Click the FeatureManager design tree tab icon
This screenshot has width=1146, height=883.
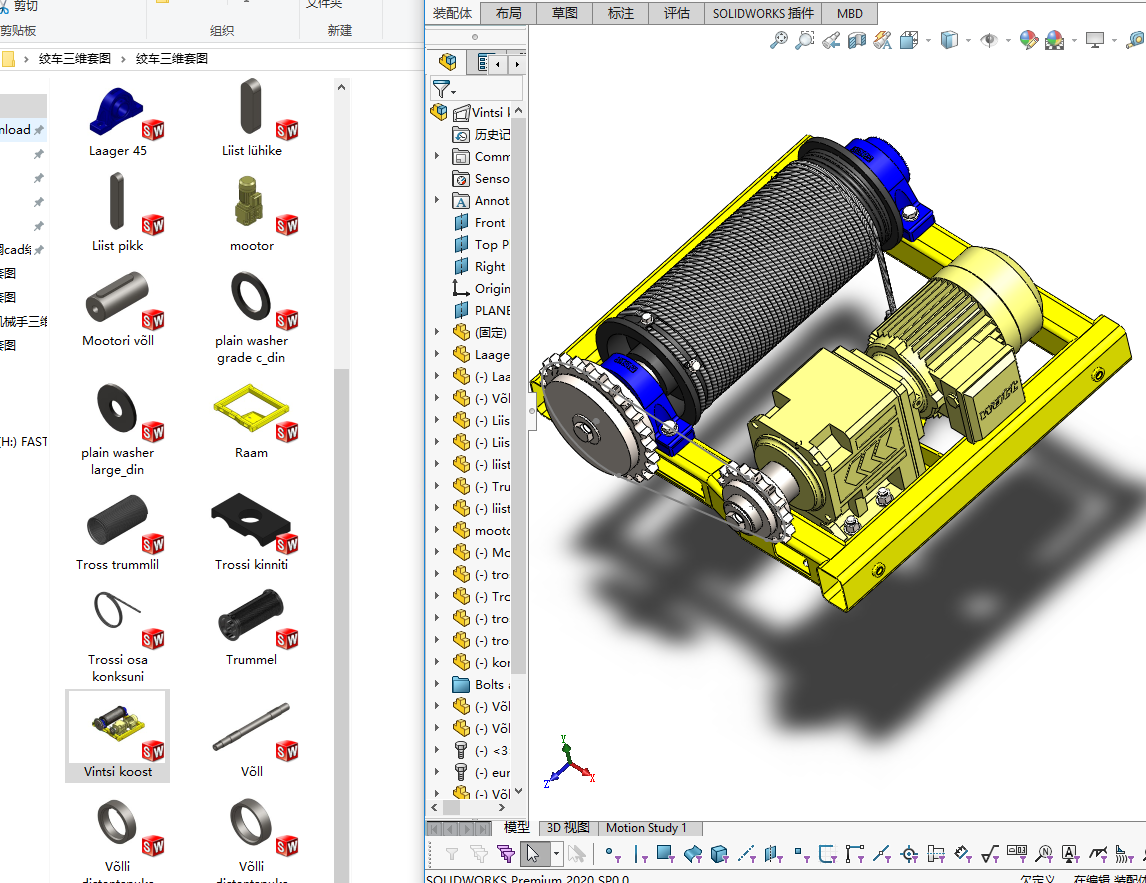pos(447,63)
